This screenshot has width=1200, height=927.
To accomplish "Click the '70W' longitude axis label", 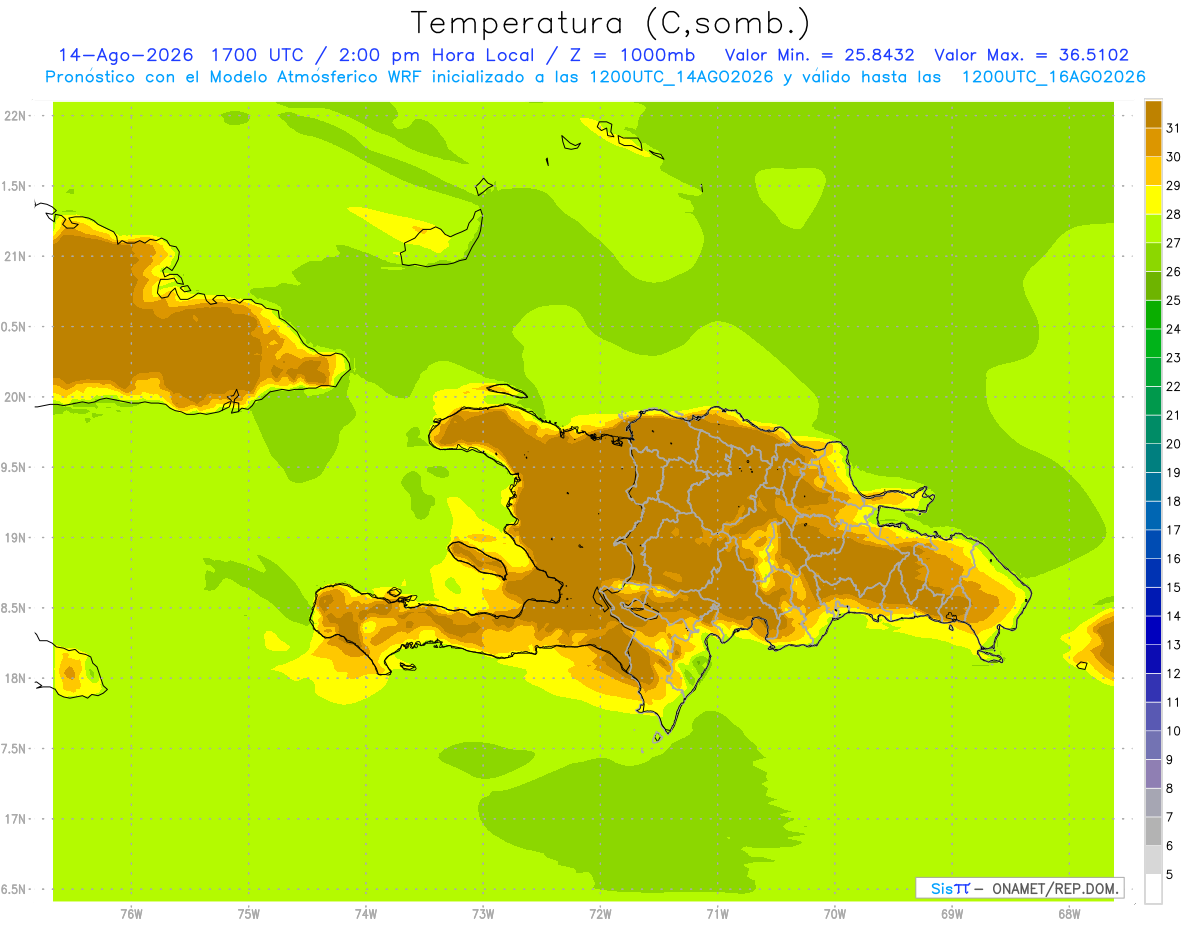I will point(835,913).
